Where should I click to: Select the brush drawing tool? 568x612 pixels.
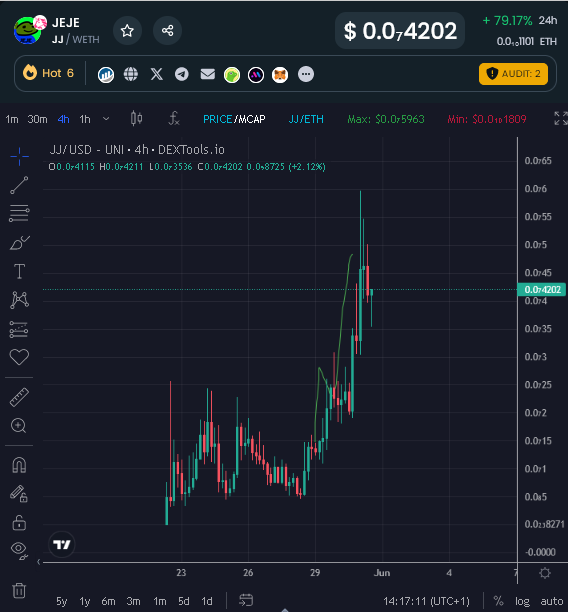click(20, 243)
